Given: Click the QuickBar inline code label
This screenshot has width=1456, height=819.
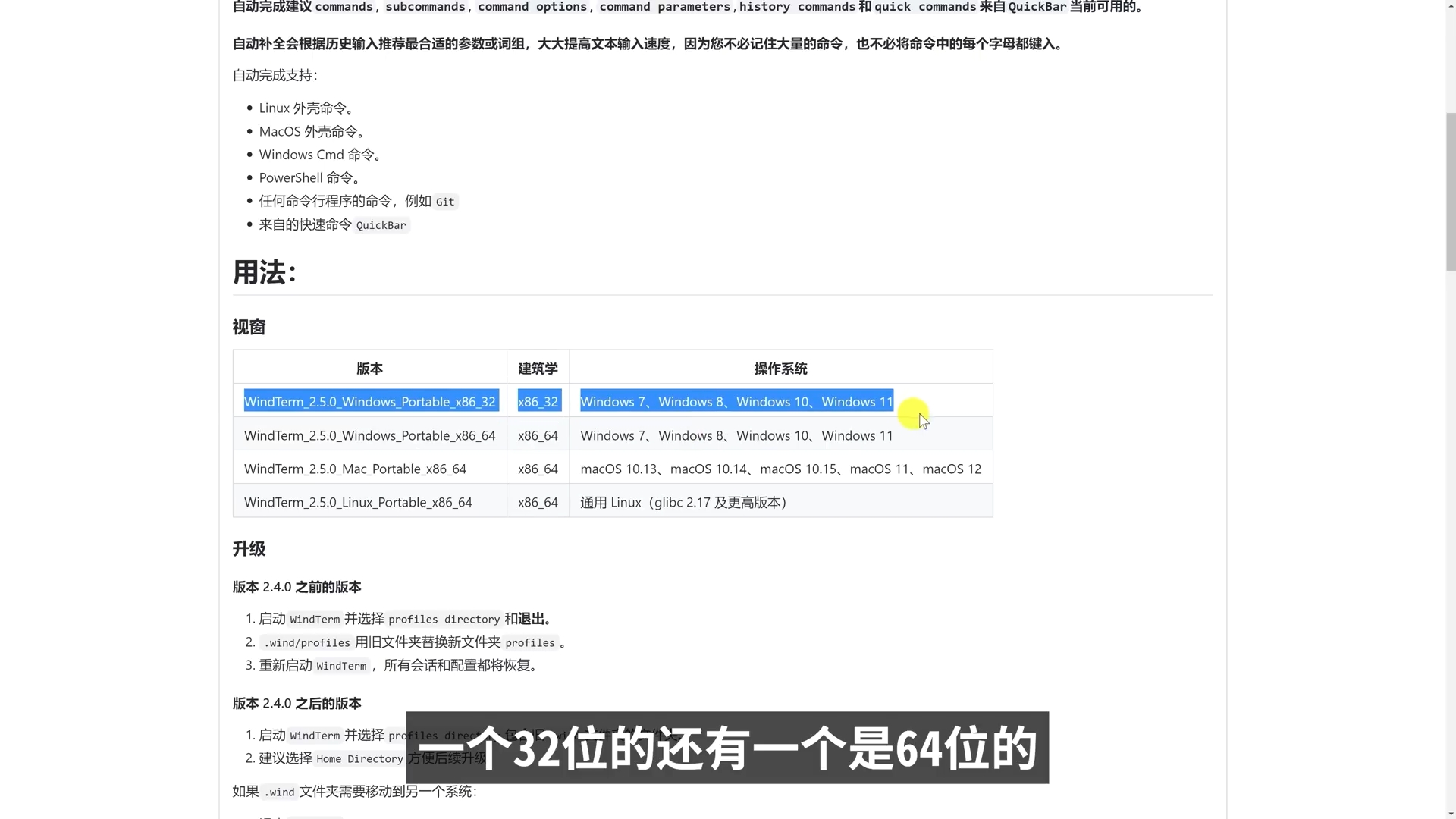Looking at the screenshot, I should 381,225.
